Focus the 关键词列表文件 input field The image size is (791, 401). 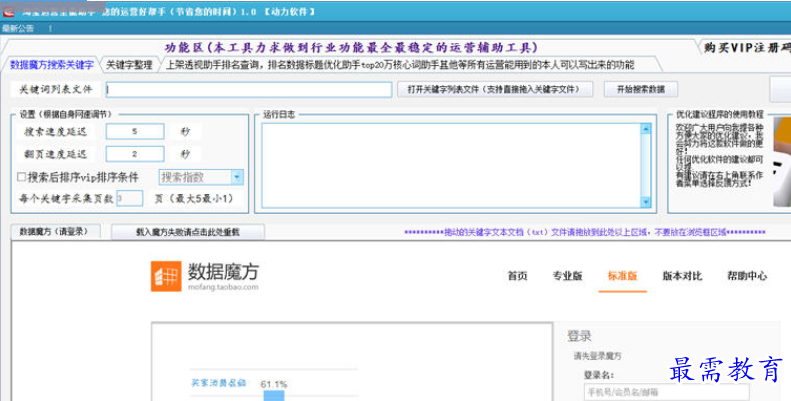coord(249,90)
